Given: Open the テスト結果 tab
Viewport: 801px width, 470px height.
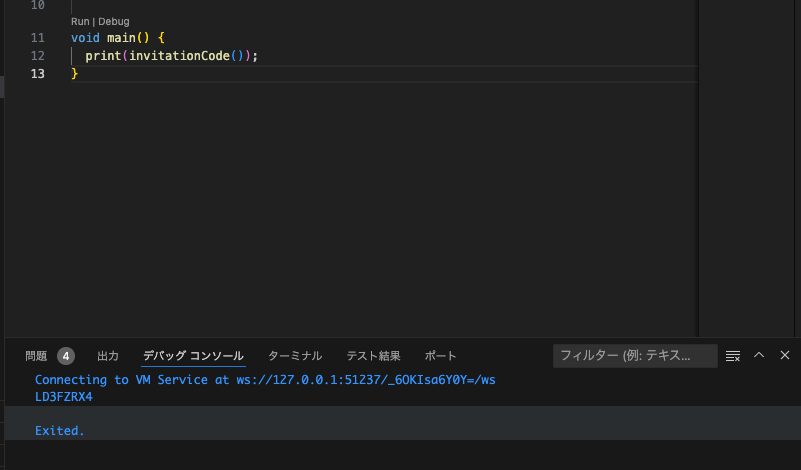Looking at the screenshot, I should click(373, 356).
